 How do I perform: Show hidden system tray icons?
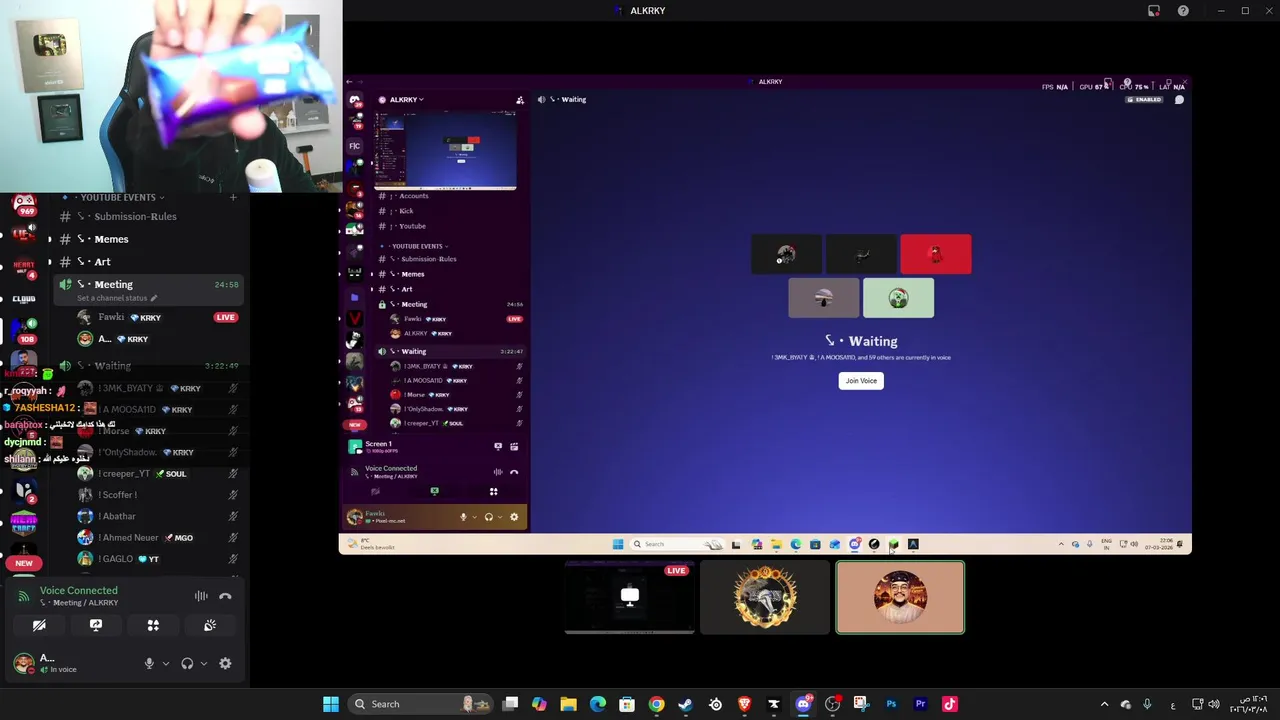(x=1104, y=704)
